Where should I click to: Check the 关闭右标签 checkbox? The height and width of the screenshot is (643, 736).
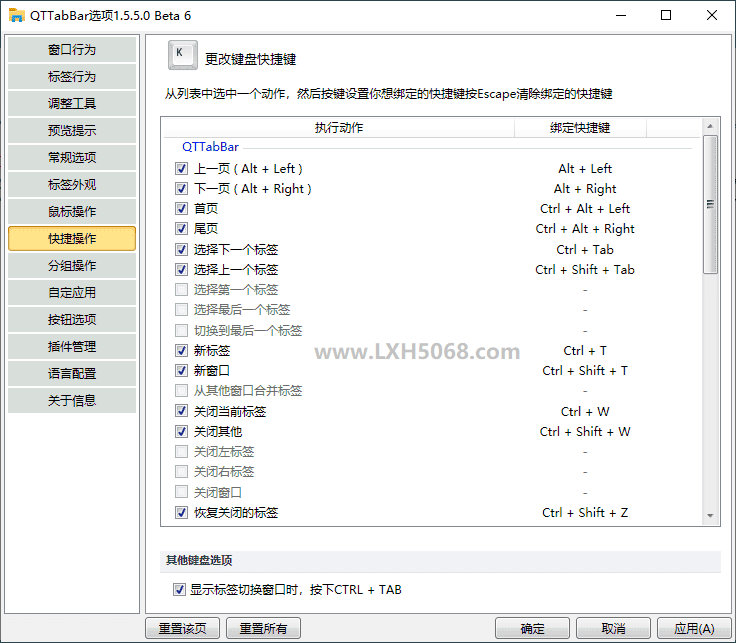[x=181, y=471]
